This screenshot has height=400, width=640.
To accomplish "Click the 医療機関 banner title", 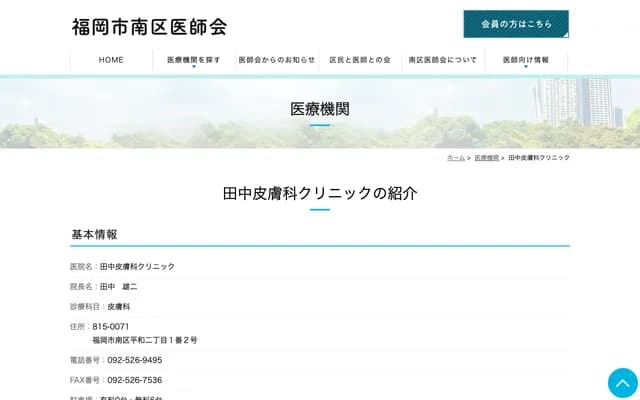I will pos(320,109).
